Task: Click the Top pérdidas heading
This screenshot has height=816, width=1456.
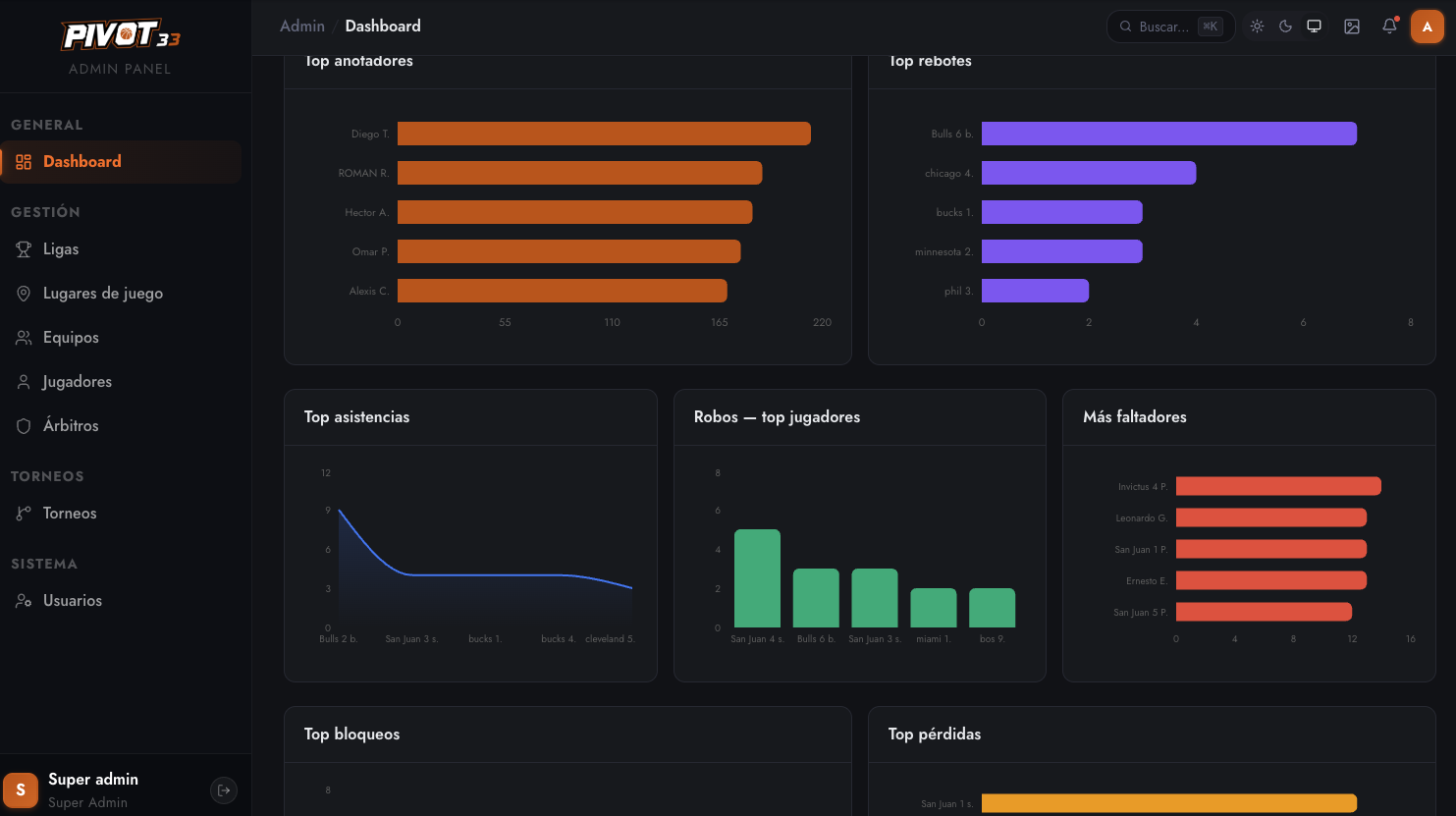Action: coord(935,734)
